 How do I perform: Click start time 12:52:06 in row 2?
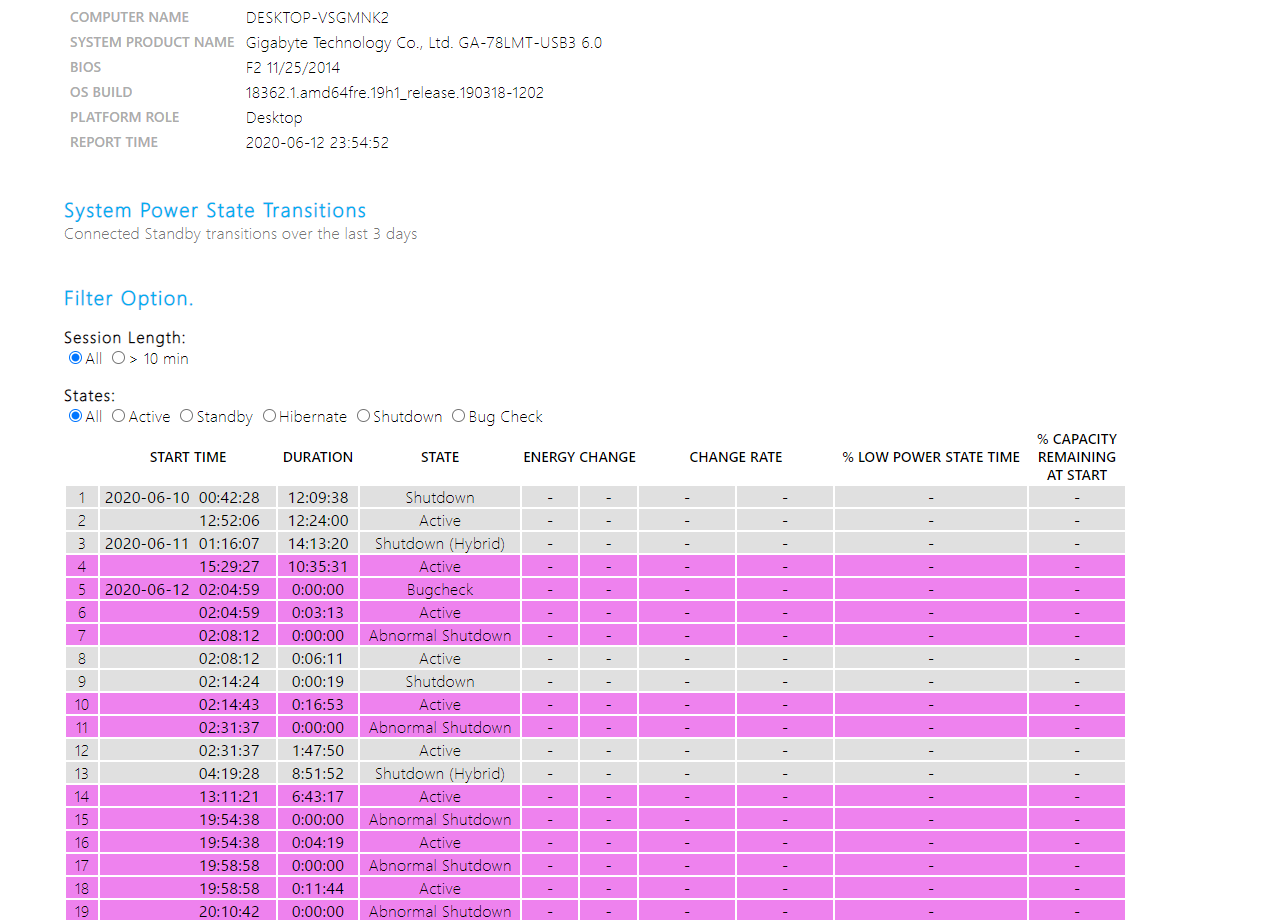(x=229, y=521)
